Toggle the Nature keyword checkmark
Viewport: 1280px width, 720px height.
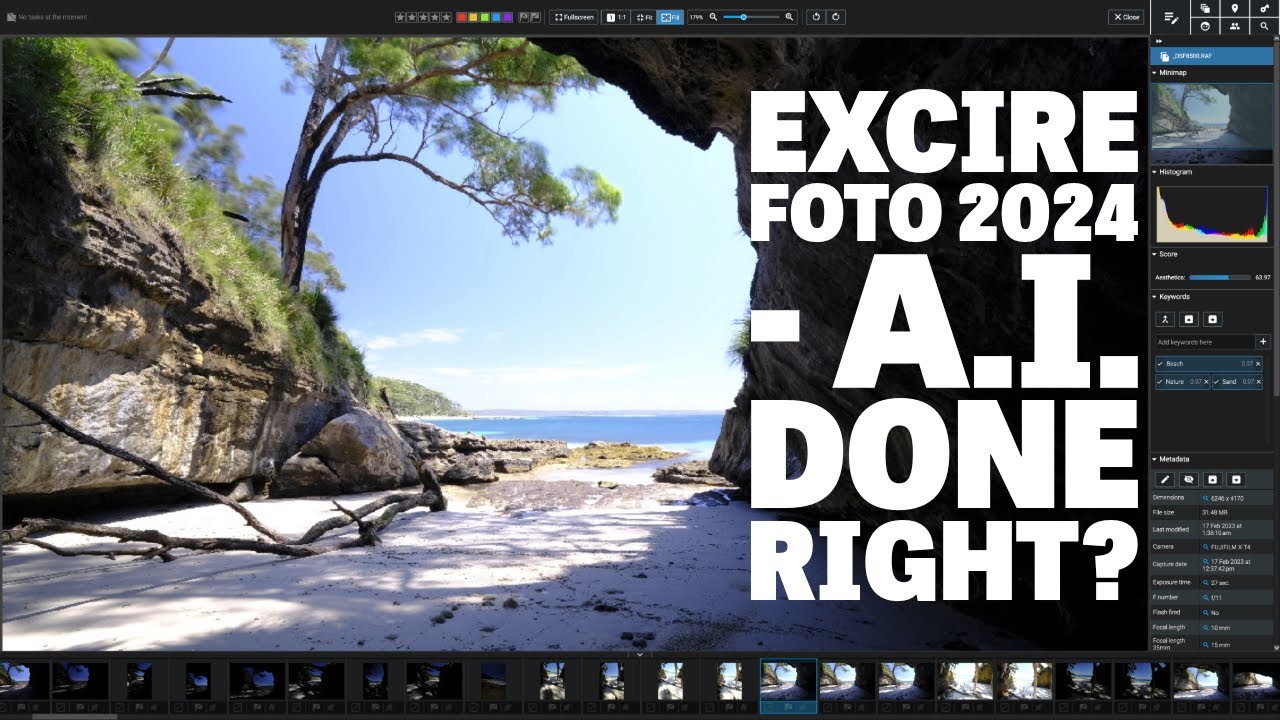pos(1160,382)
